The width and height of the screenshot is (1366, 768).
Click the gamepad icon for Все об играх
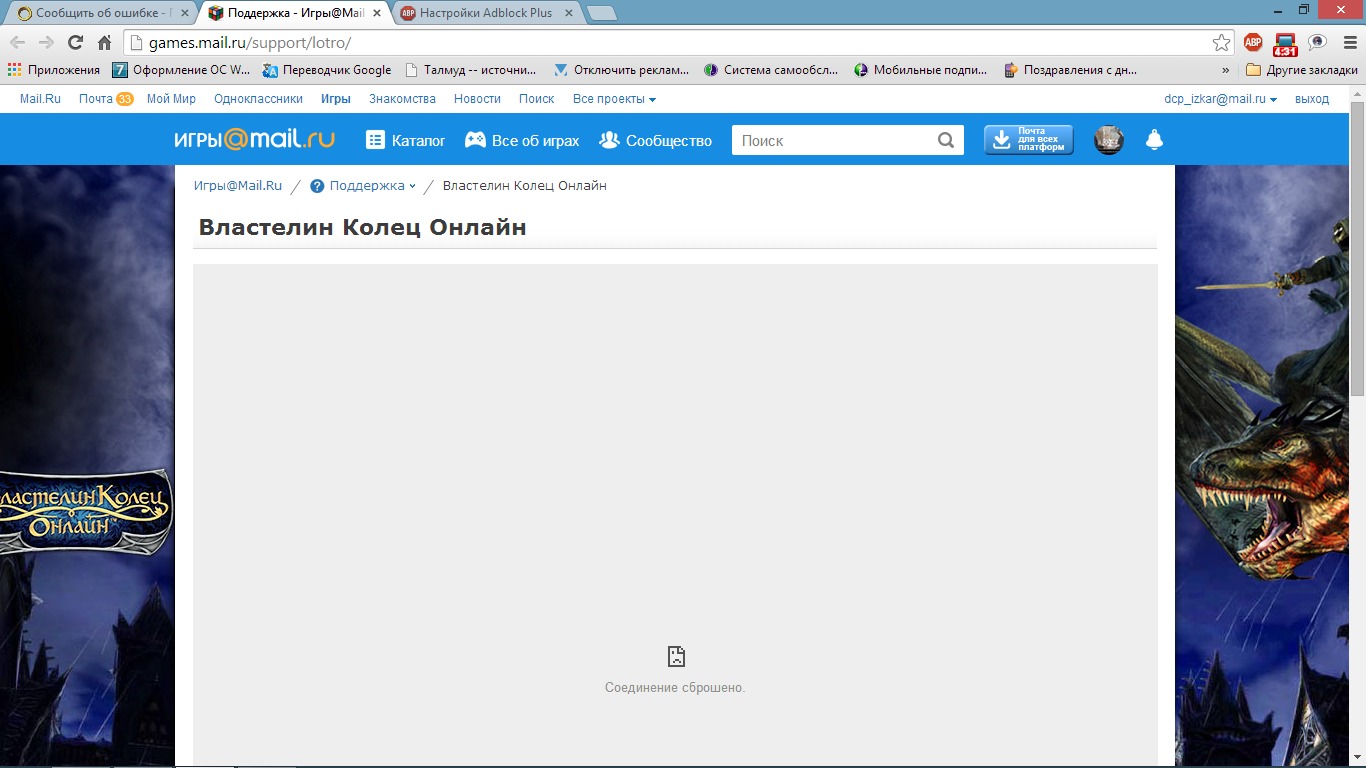coord(475,140)
